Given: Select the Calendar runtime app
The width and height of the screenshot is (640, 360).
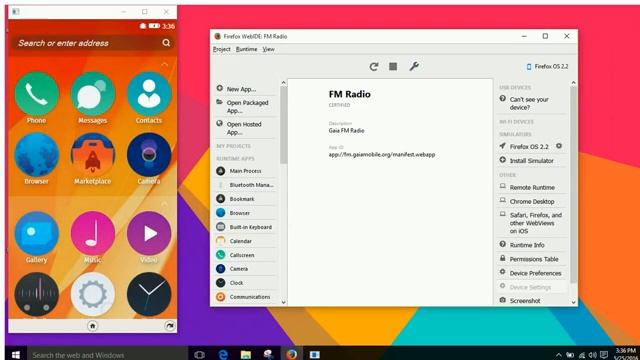Looking at the screenshot, I should tap(245, 241).
